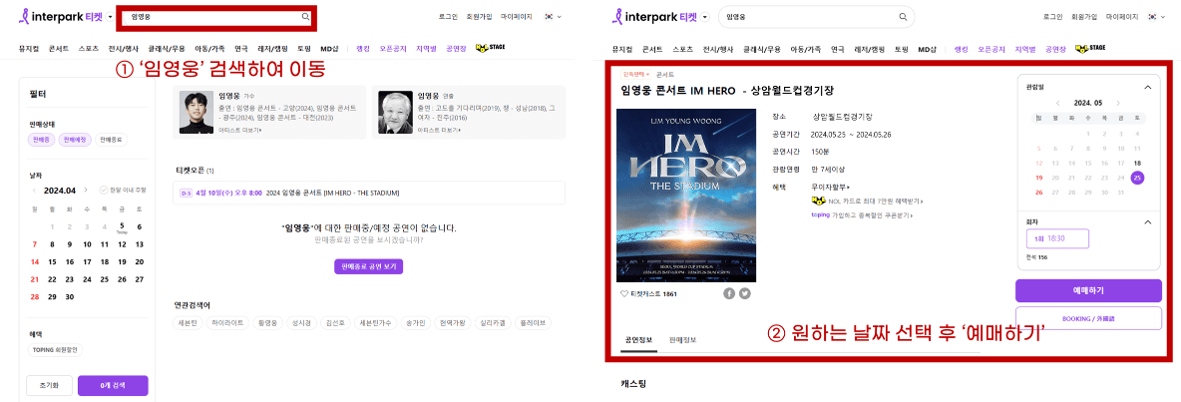Share concert on Twitter icon

click(745, 294)
